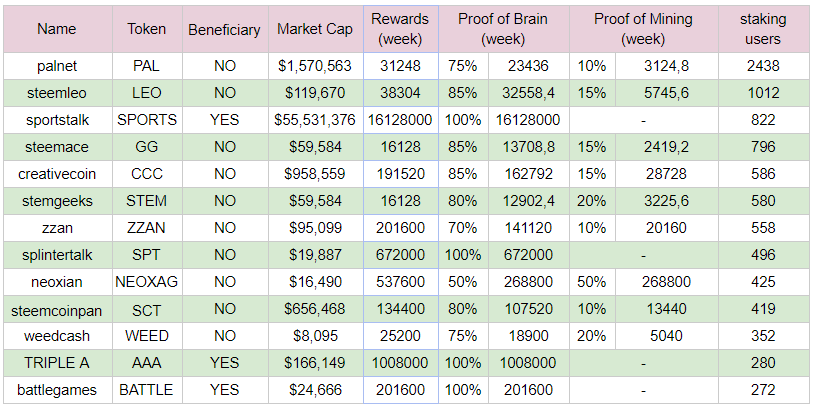Click the Name column header
The height and width of the screenshot is (406, 814).
click(57, 29)
